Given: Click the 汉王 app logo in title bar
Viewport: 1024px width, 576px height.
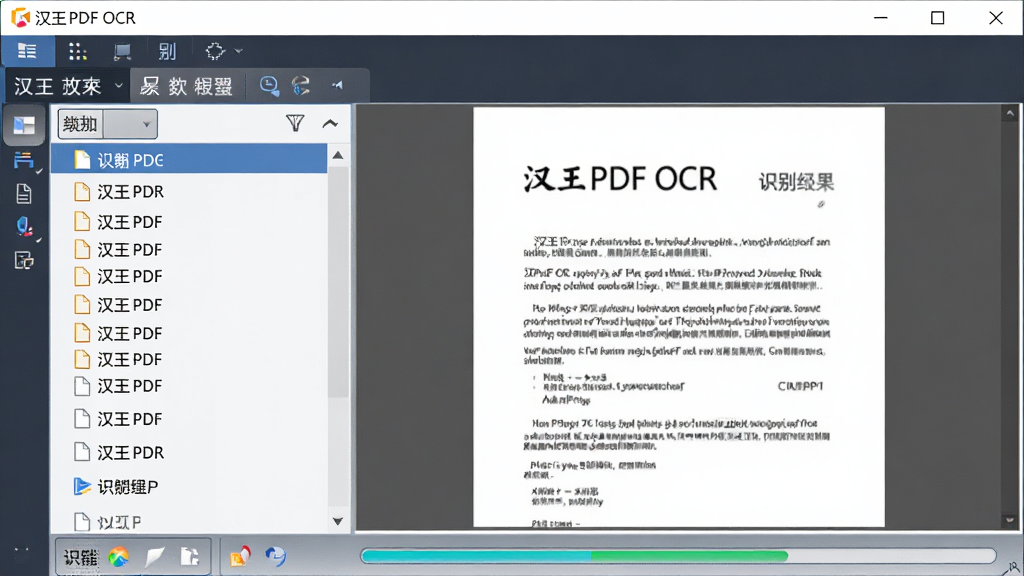Looking at the screenshot, I should click(x=20, y=18).
